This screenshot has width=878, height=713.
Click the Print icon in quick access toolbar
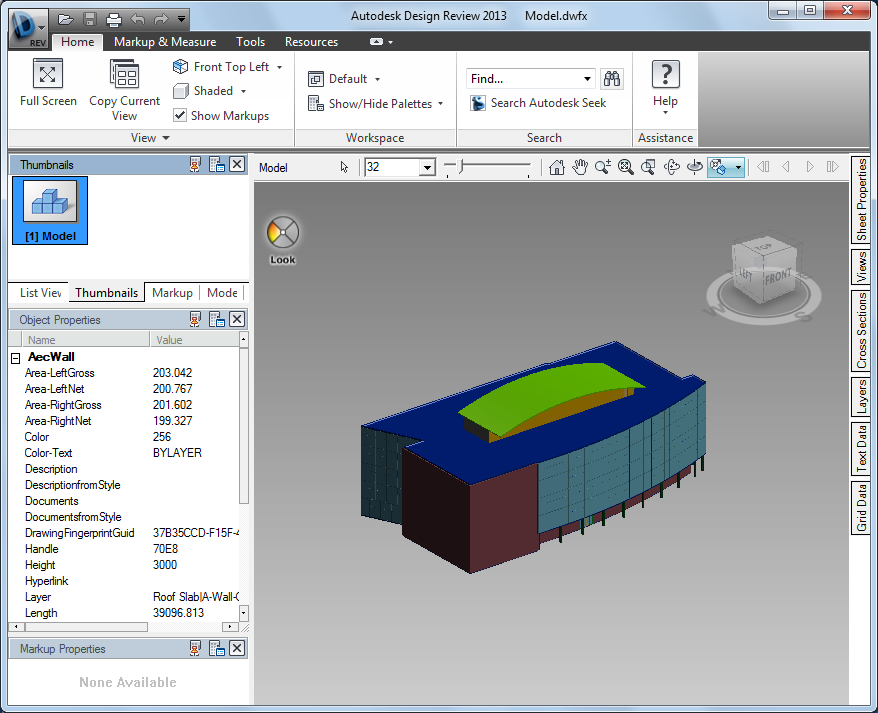pos(114,20)
